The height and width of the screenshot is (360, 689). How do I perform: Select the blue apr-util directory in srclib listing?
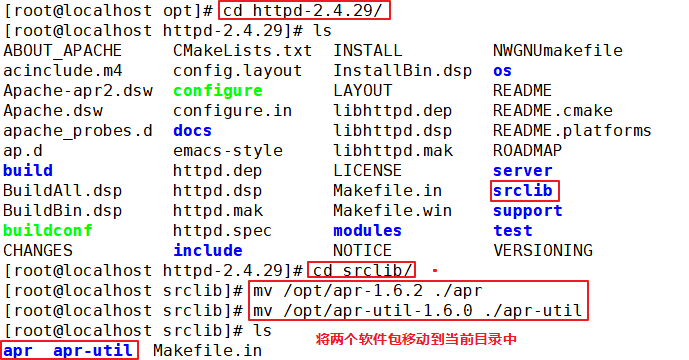point(93,351)
